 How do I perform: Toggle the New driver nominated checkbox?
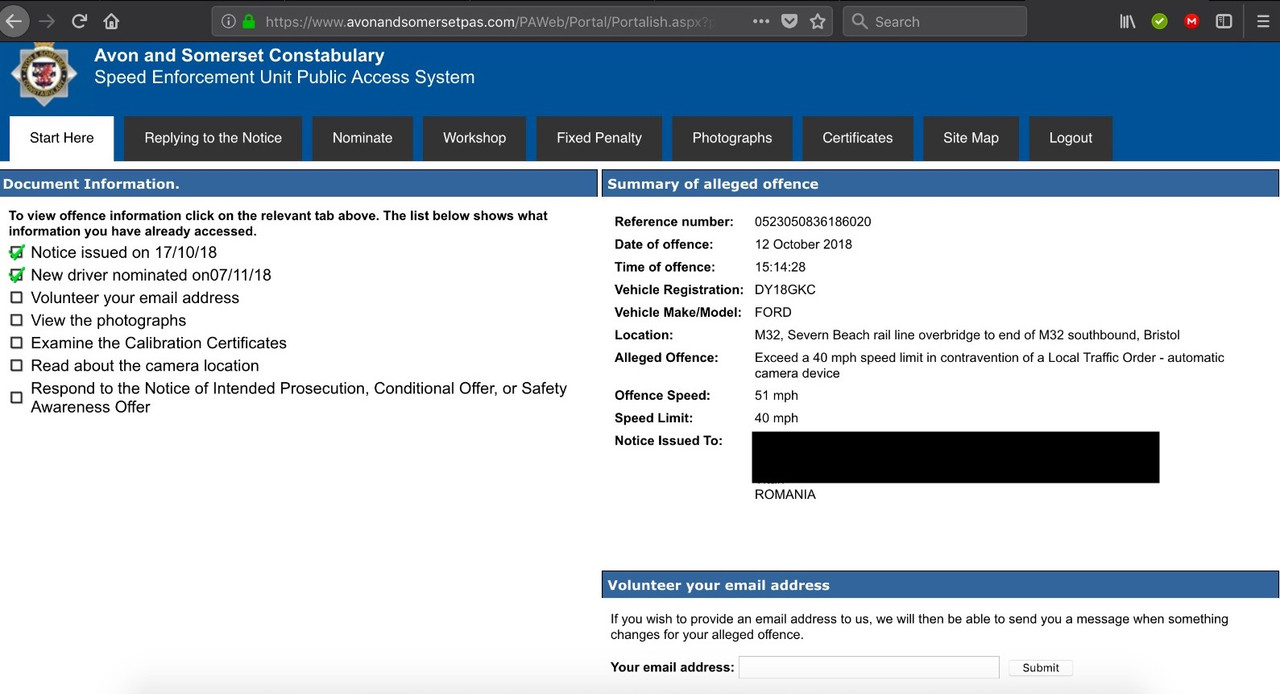tap(16, 275)
